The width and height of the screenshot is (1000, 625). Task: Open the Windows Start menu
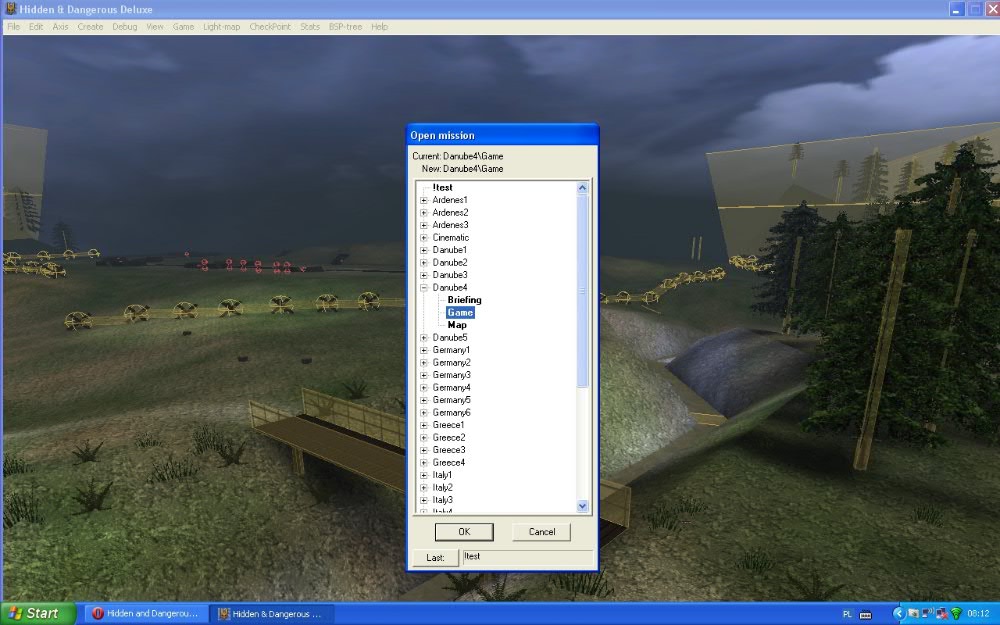pyautogui.click(x=38, y=614)
